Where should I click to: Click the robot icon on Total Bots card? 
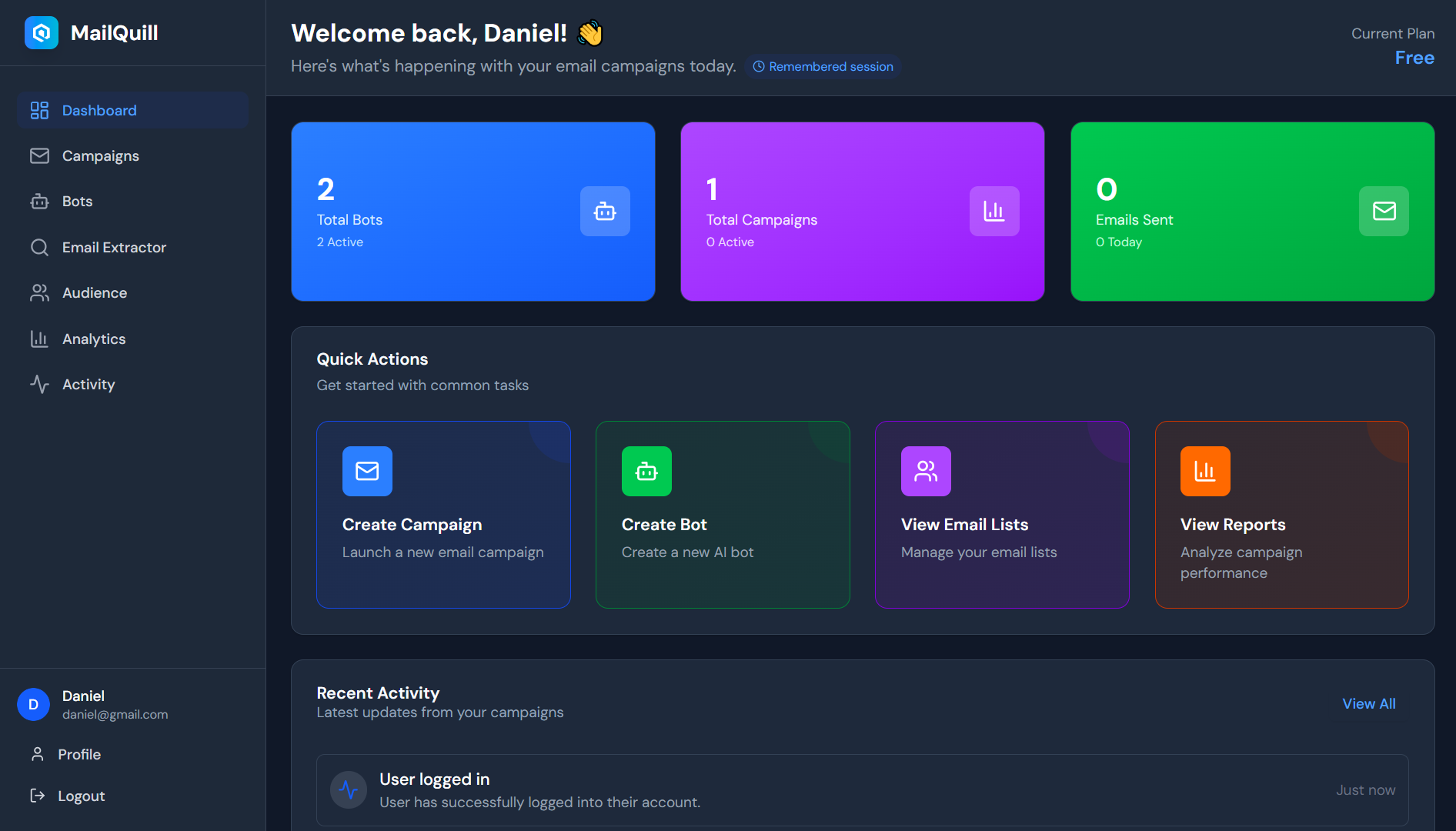pos(605,211)
